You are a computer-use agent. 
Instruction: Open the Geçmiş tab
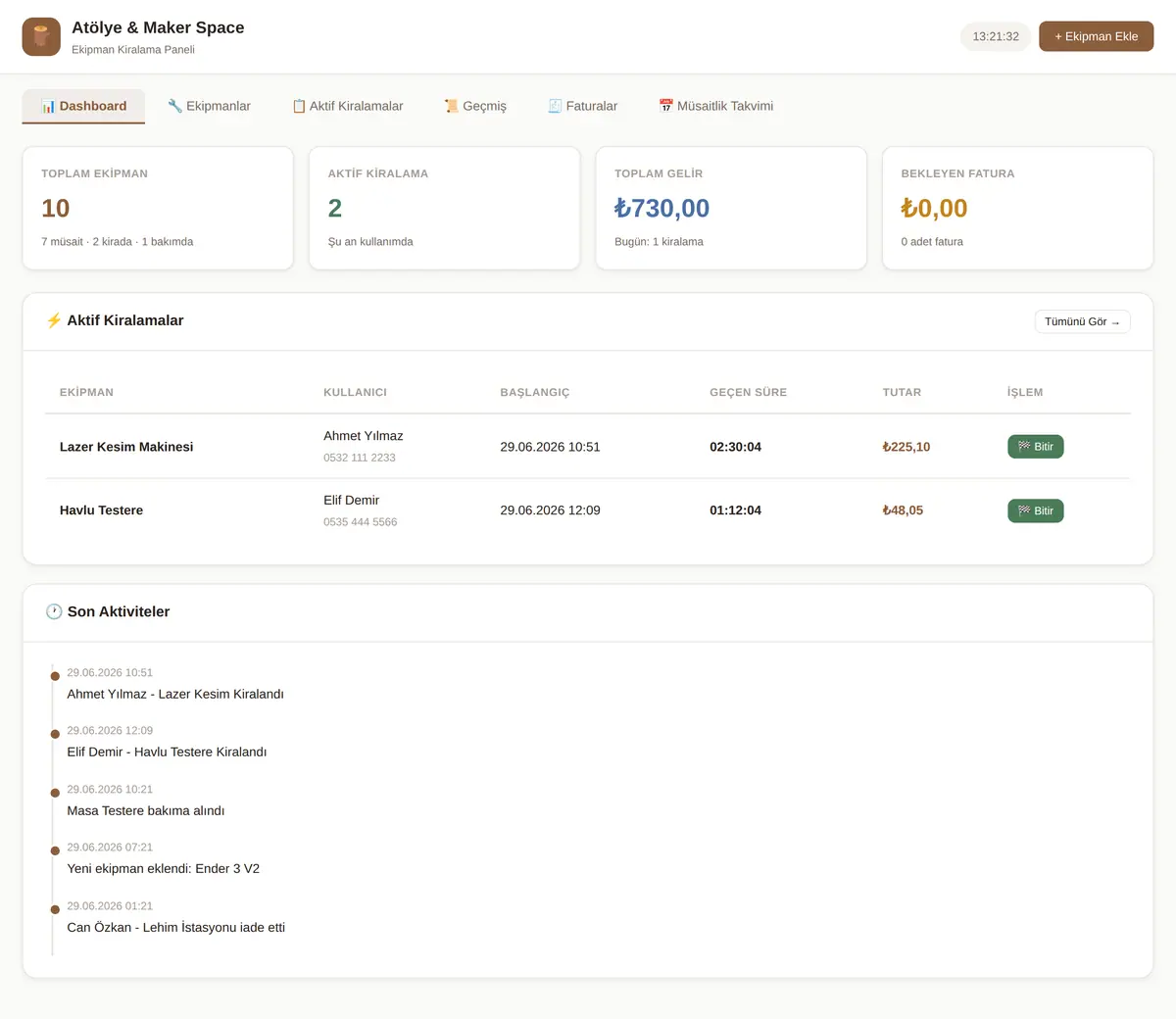coord(475,106)
